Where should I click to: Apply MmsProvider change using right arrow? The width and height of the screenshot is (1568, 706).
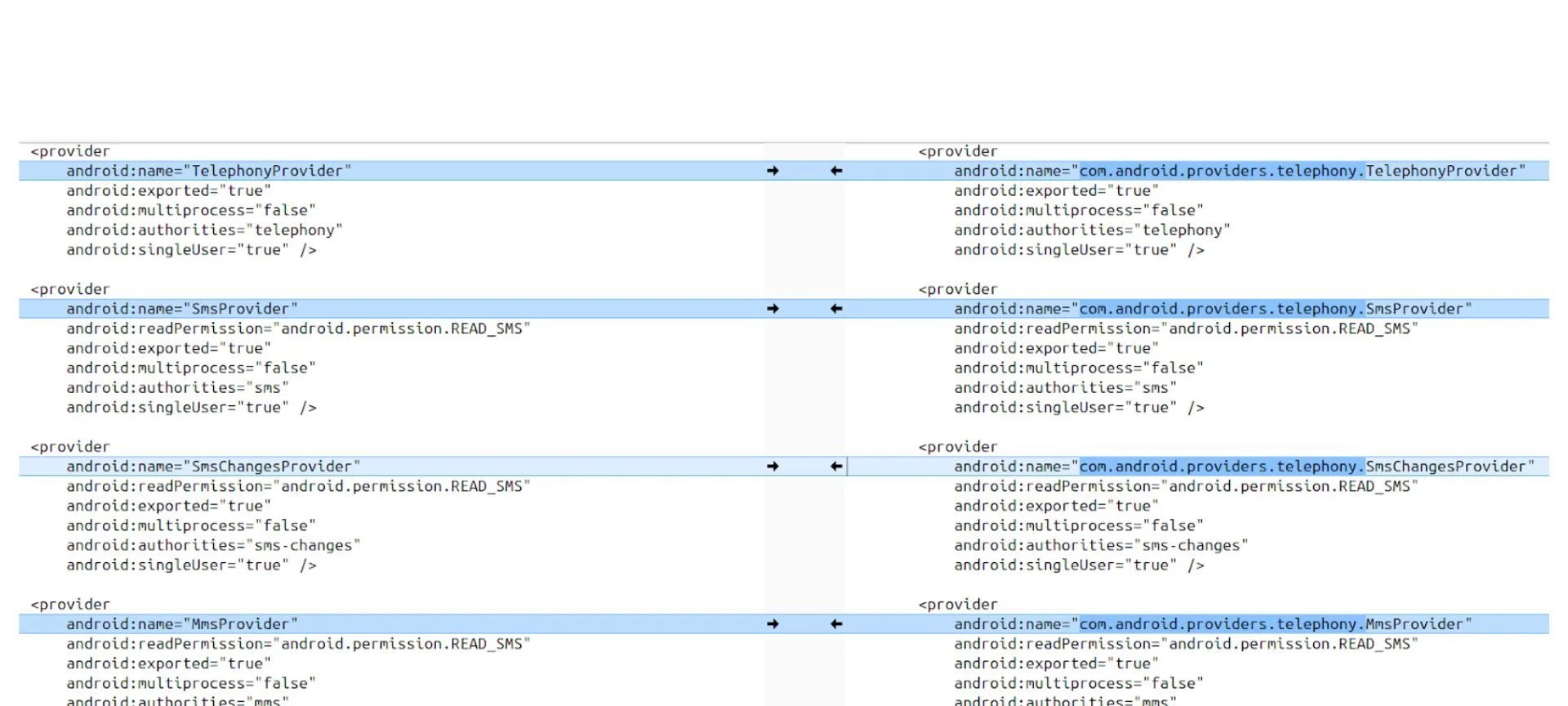pyautogui.click(x=773, y=624)
